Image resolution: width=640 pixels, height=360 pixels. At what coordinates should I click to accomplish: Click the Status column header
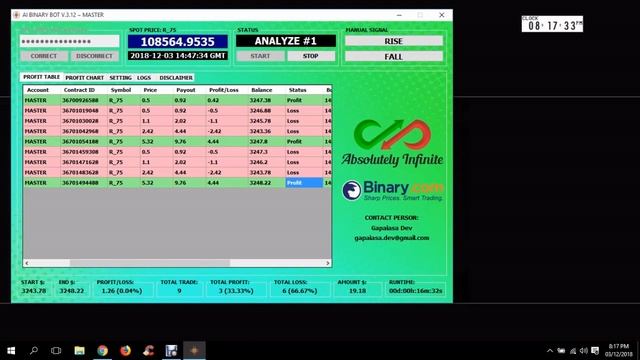pyautogui.click(x=304, y=90)
